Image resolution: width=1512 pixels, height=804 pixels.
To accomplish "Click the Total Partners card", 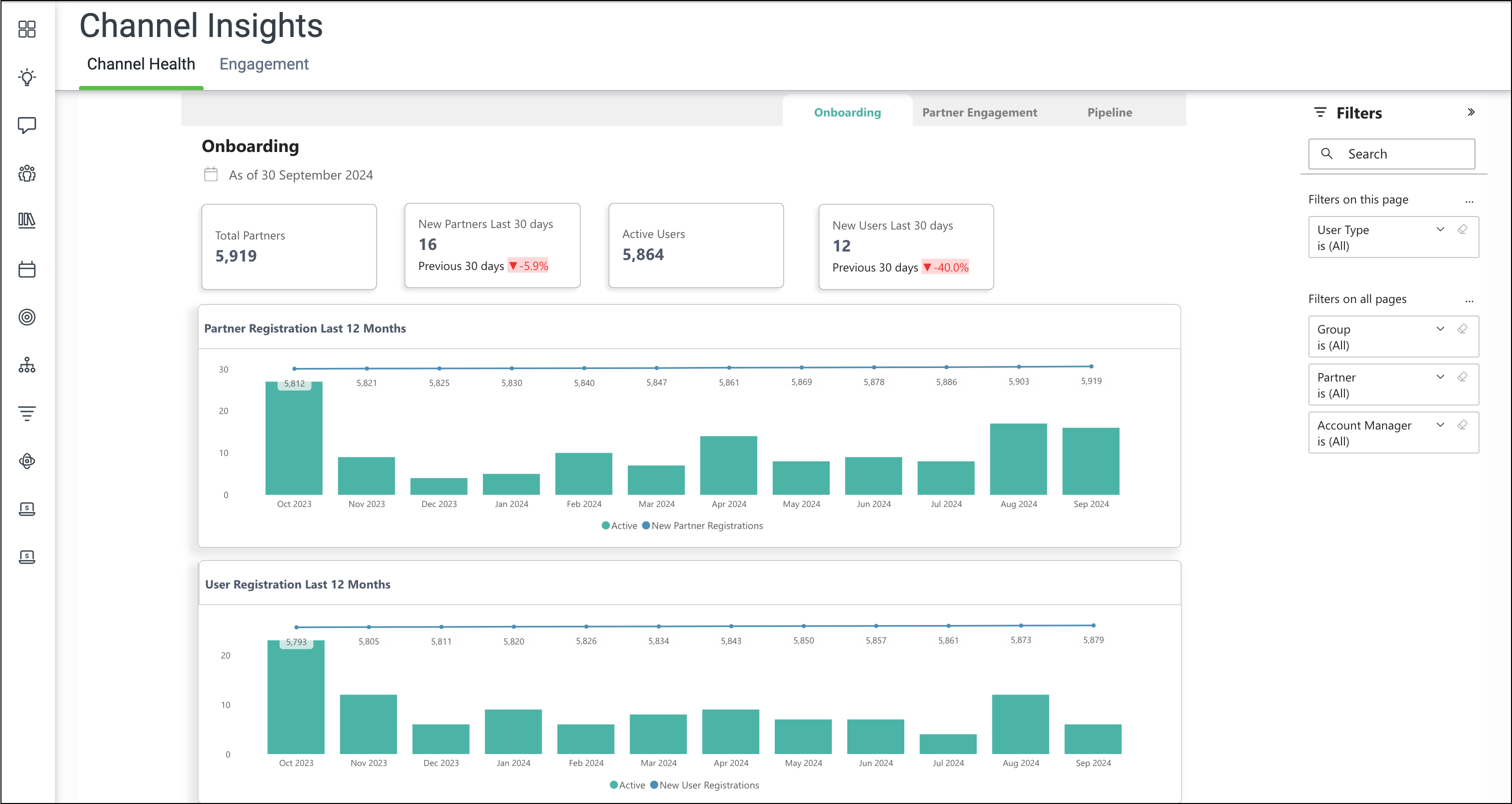I will click(289, 246).
